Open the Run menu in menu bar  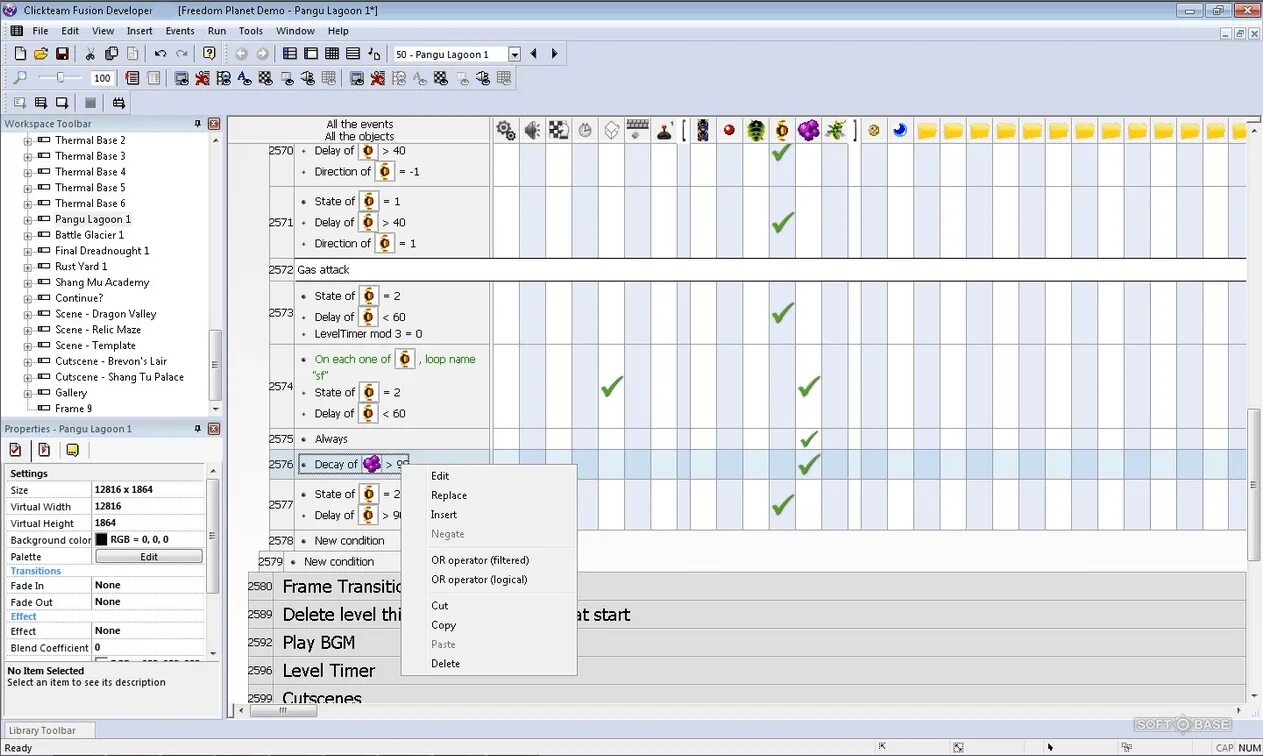(217, 31)
